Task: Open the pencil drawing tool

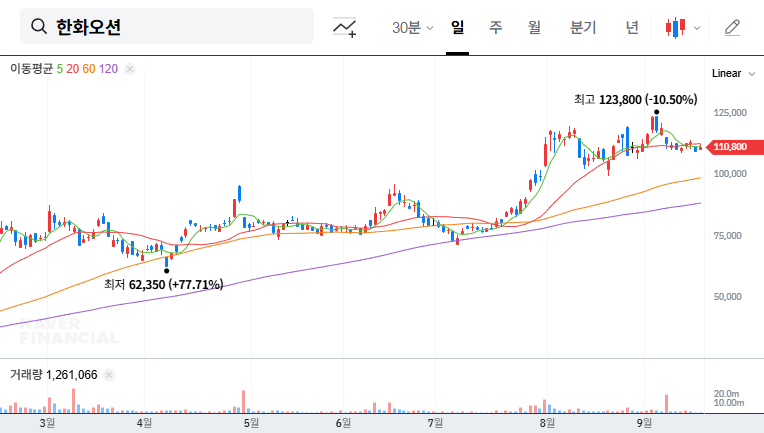Action: tap(732, 27)
